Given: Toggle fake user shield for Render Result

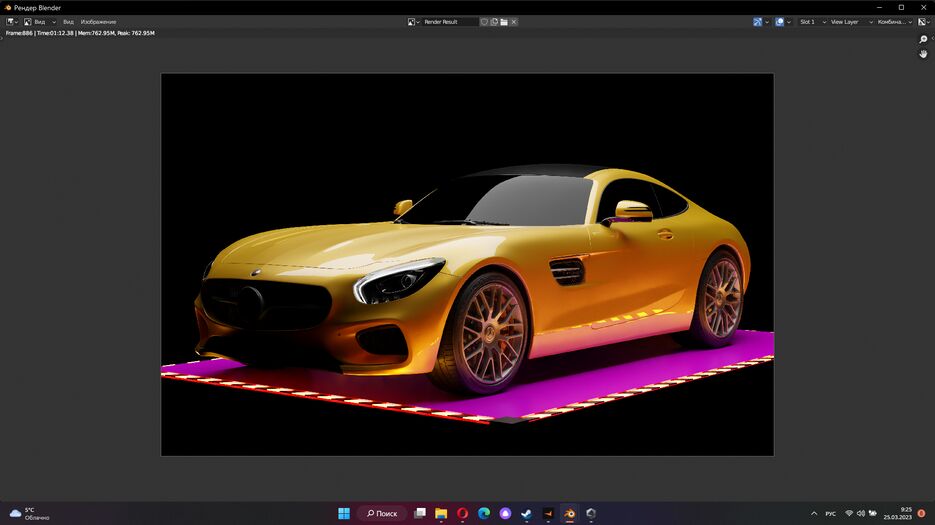Looking at the screenshot, I should (484, 21).
